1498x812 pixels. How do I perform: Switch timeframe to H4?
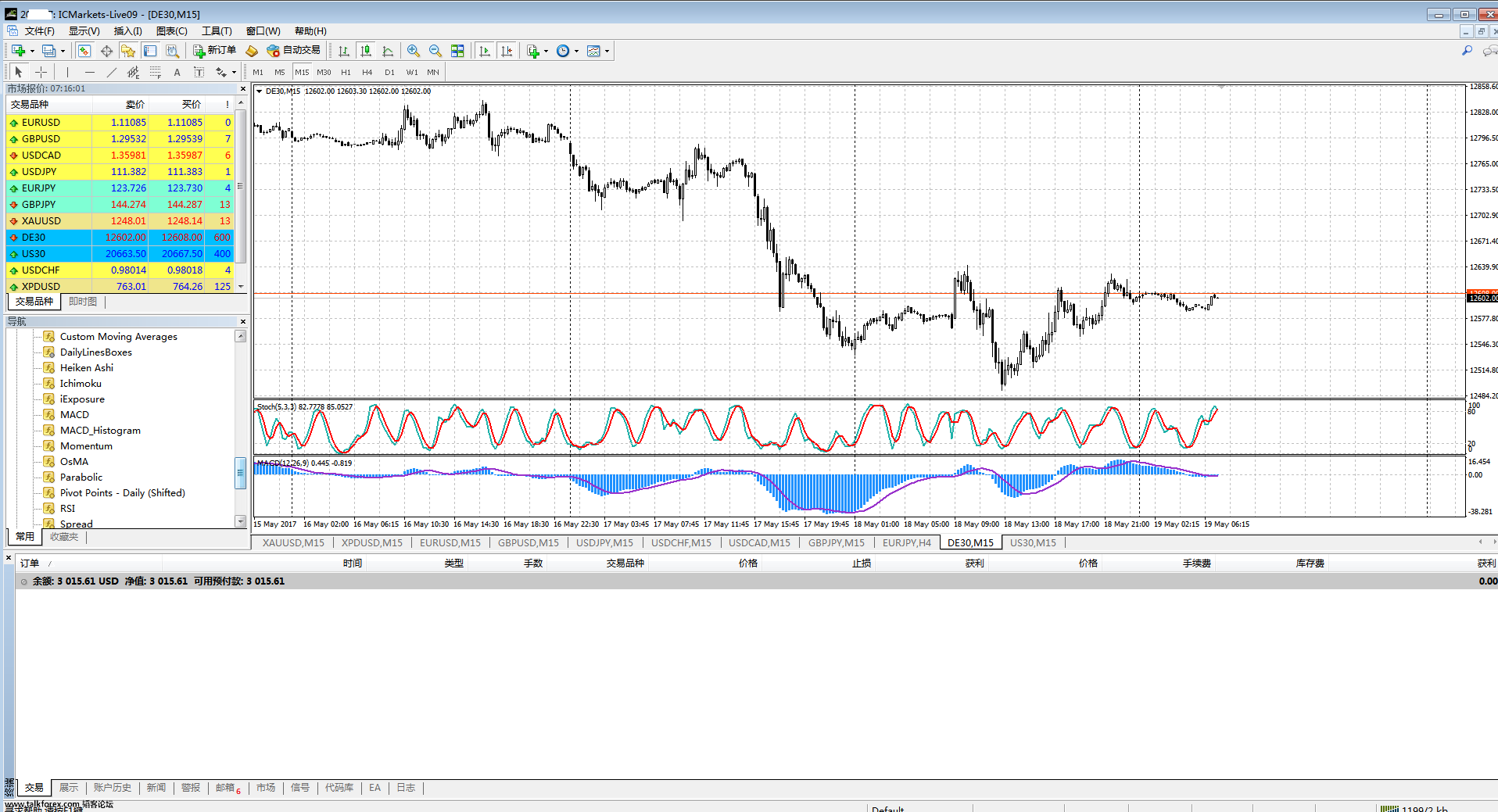pos(367,72)
